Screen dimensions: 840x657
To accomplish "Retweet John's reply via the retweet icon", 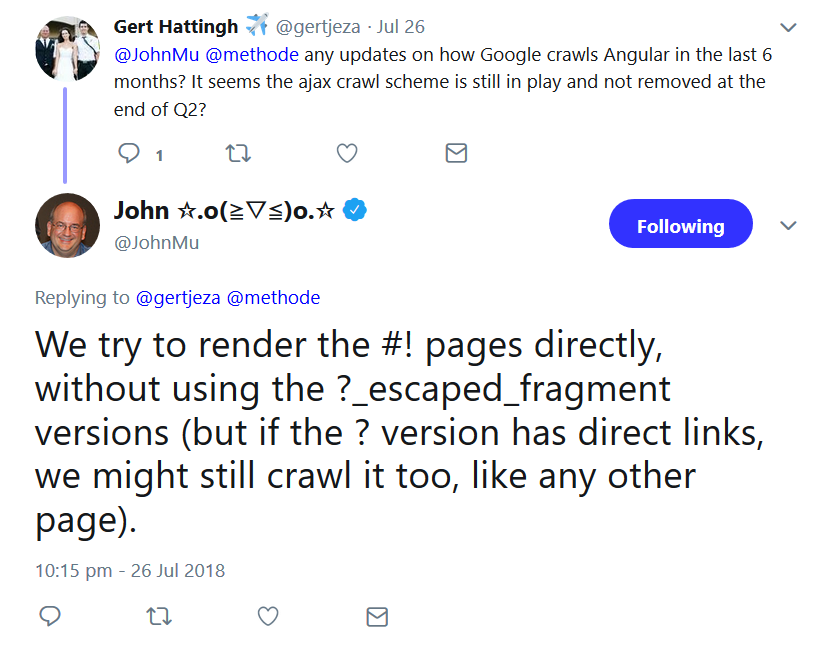I will pyautogui.click(x=159, y=617).
